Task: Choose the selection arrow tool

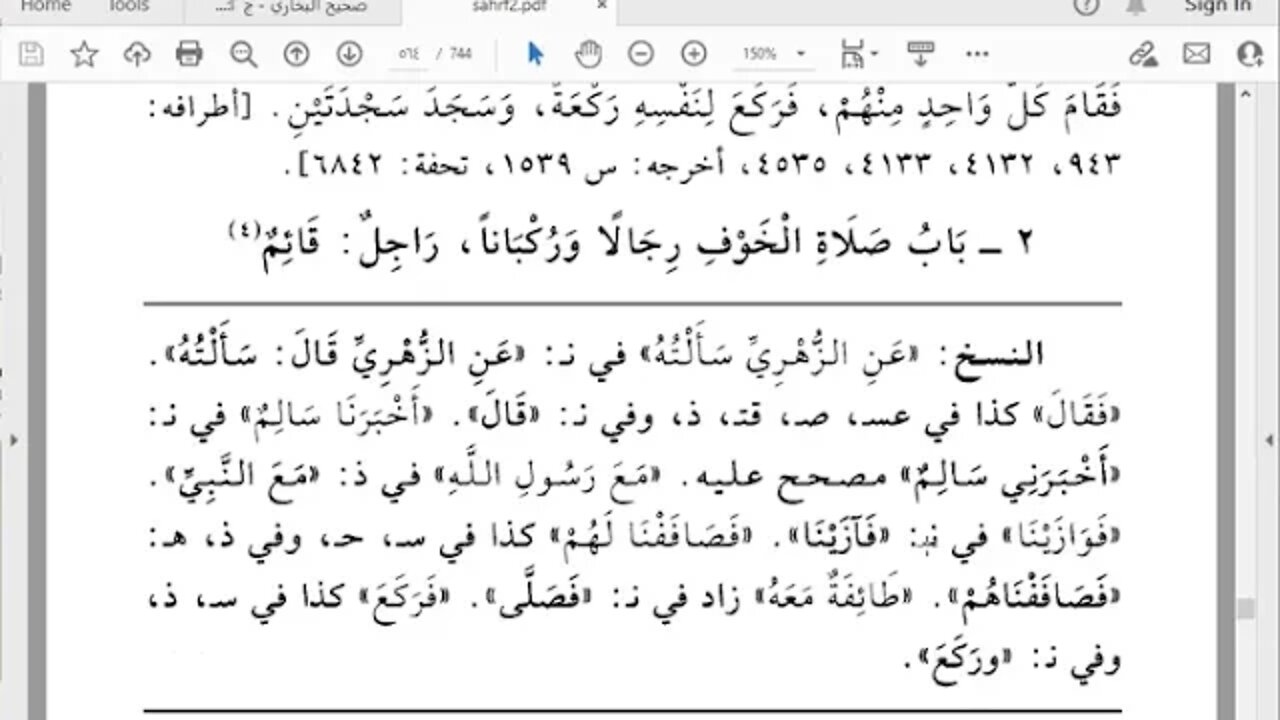Action: (535, 53)
